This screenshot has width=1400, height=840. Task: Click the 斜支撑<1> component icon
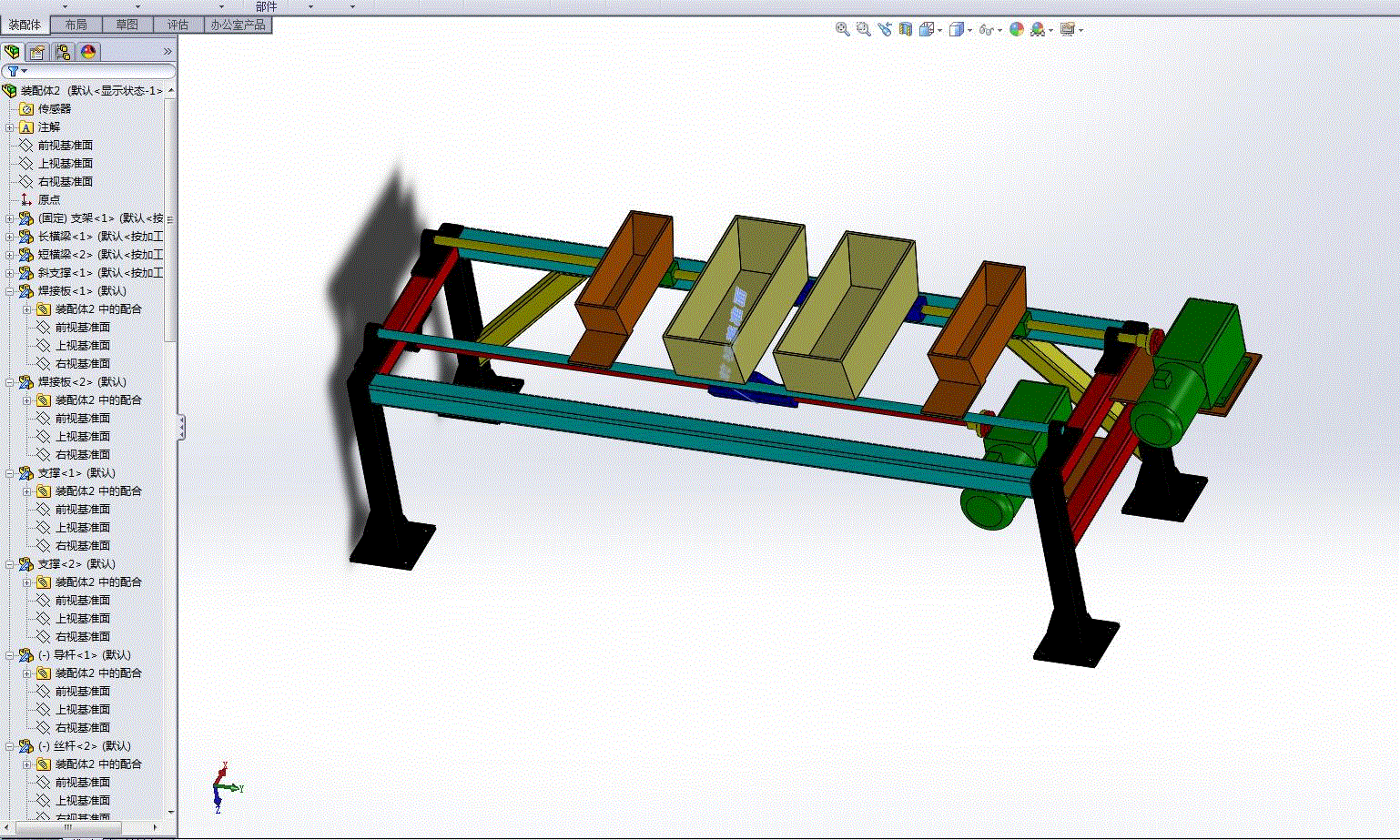(x=26, y=273)
